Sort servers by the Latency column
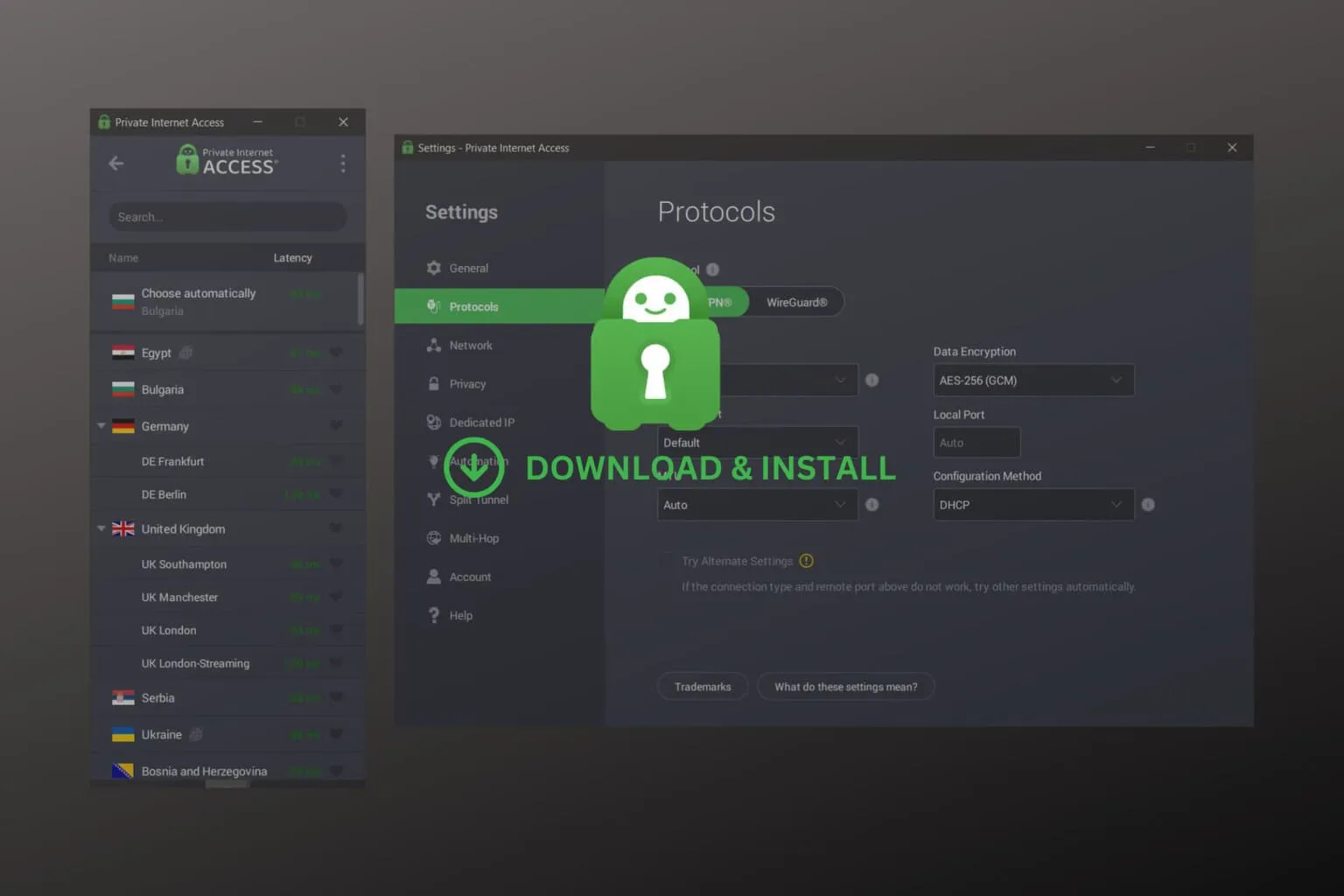 pos(292,258)
